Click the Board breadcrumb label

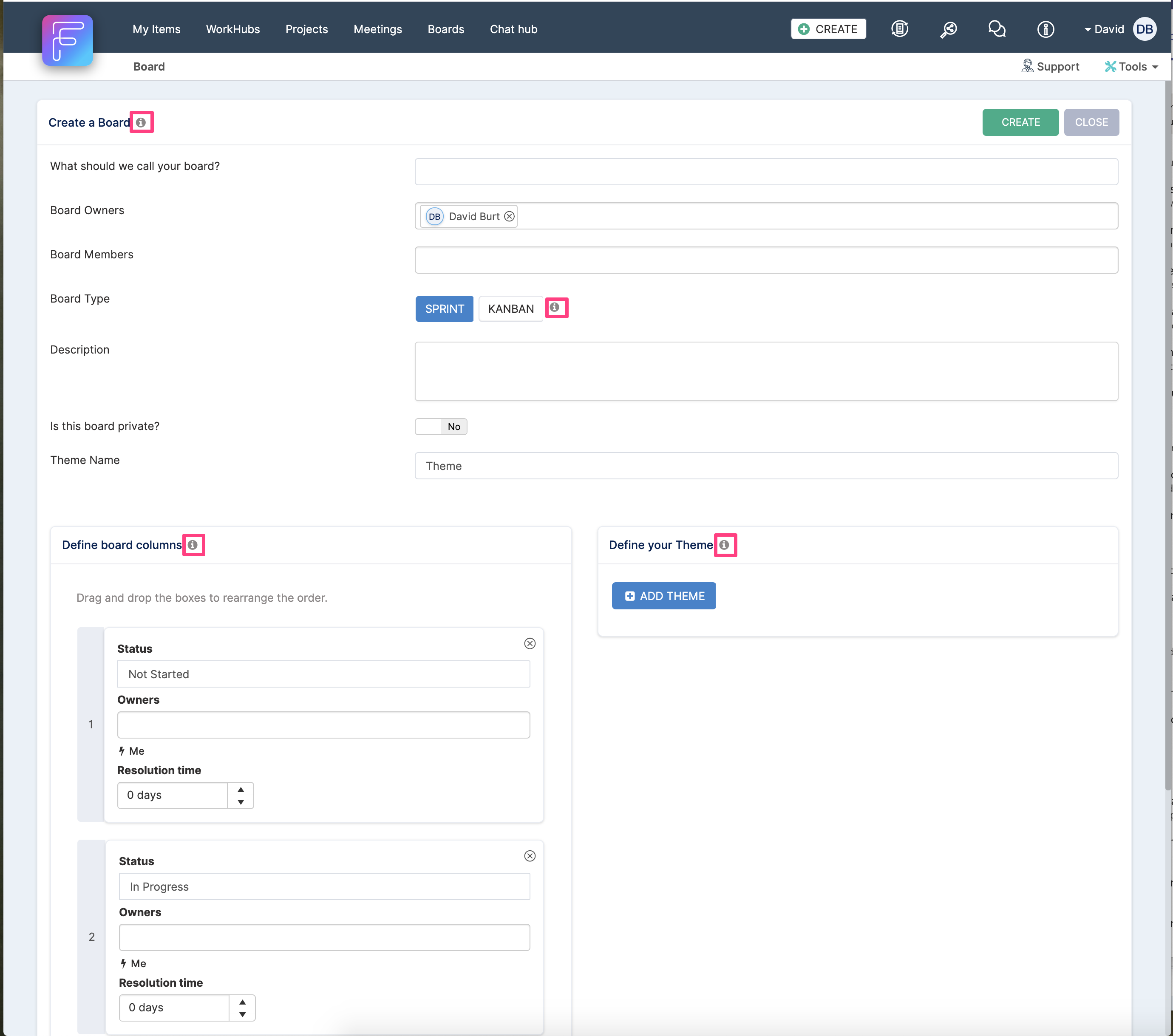coord(149,67)
